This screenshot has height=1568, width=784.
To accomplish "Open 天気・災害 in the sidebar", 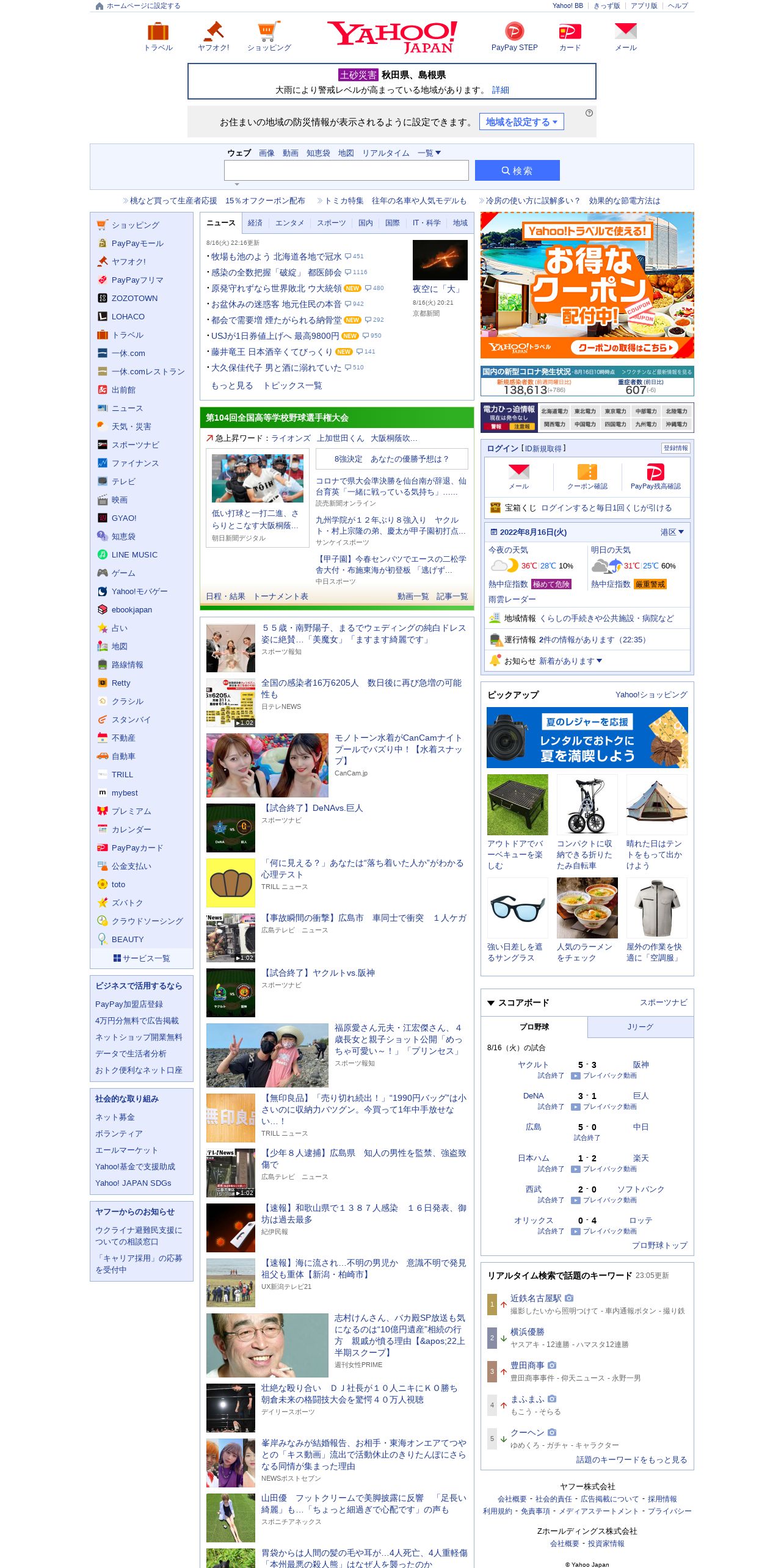I will pyautogui.click(x=131, y=426).
